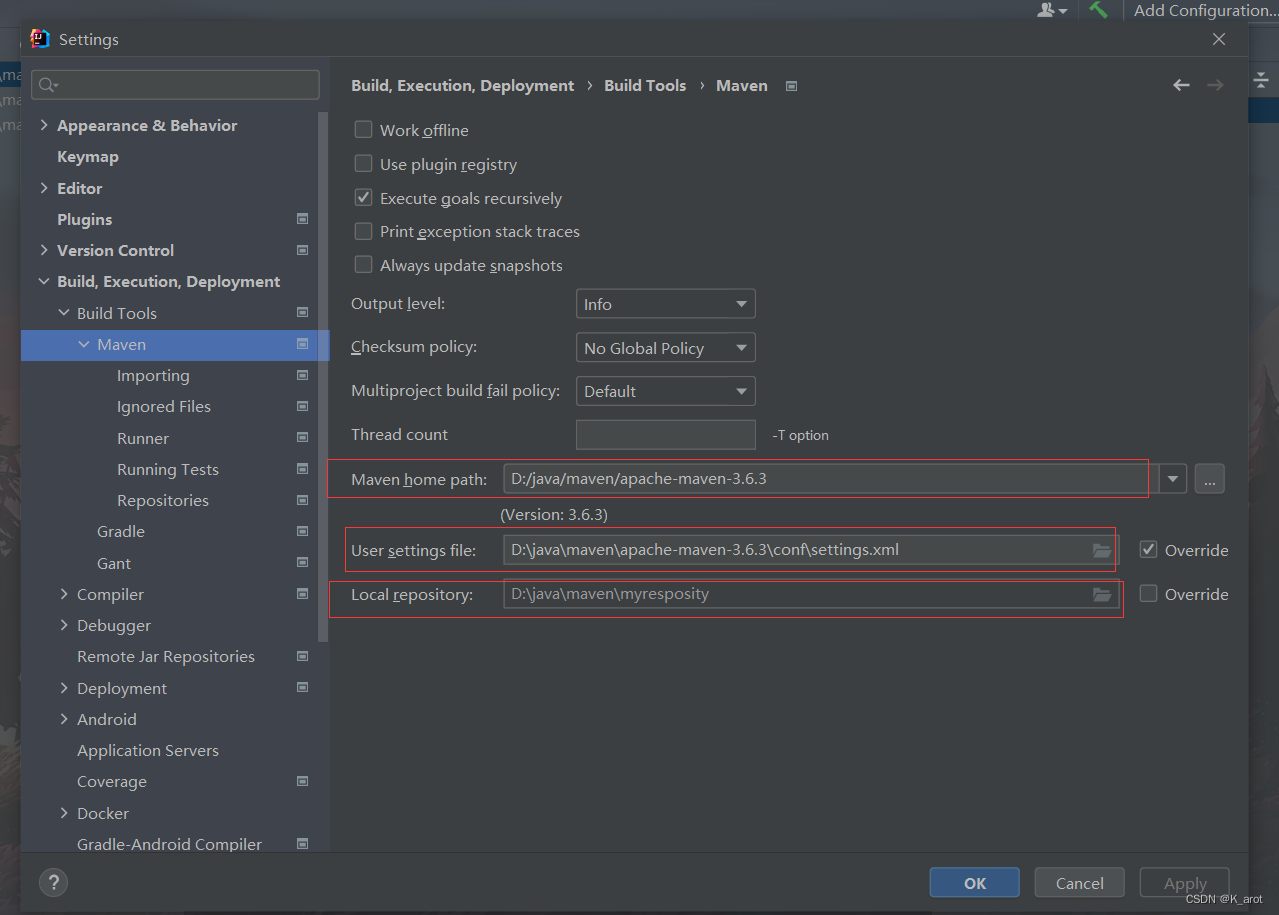Expand the Editor section
Screen dimensions: 1279x915
click(x=44, y=188)
